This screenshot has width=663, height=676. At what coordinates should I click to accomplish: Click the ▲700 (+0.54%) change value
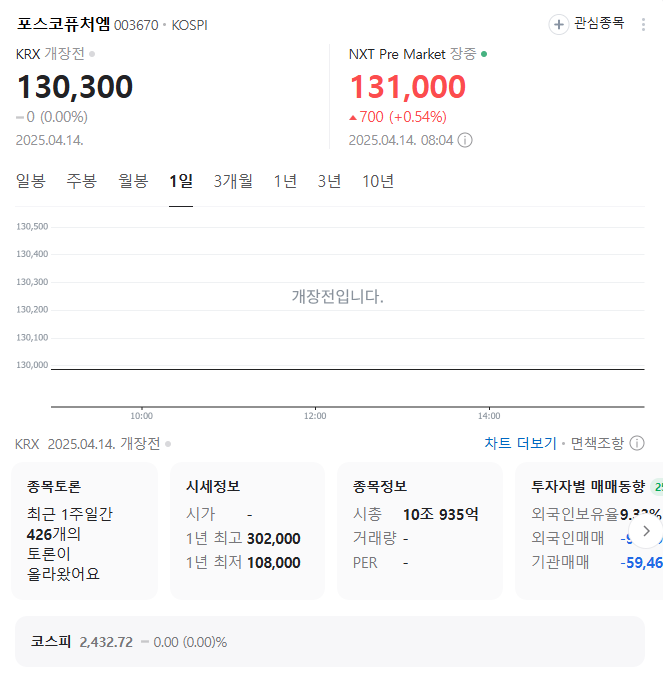tap(398, 117)
